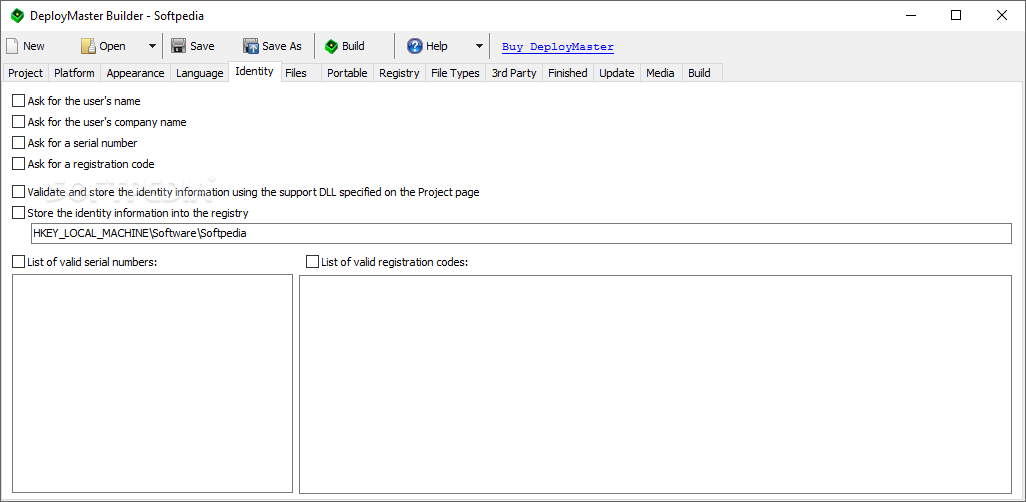Select the Finished tab
The image size is (1026, 502).
coord(568,73)
